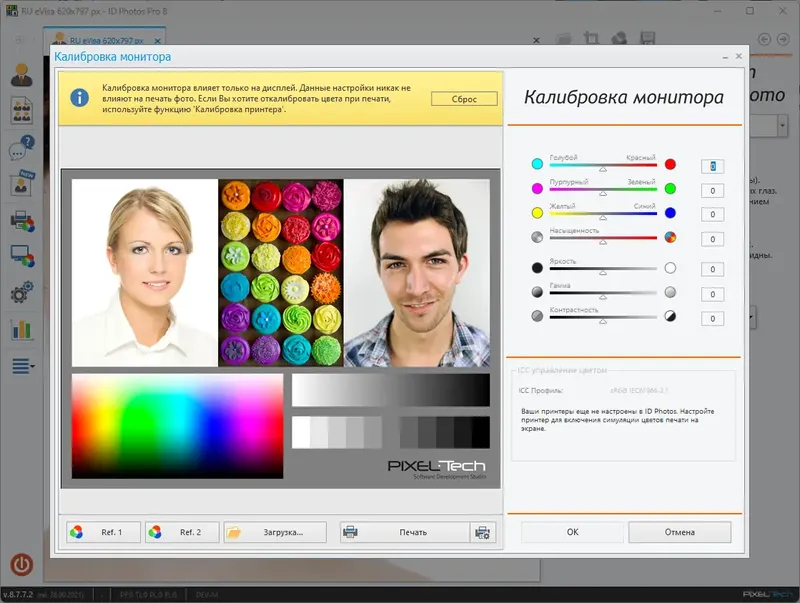Click the colorful cupcakes reference image

click(x=281, y=272)
